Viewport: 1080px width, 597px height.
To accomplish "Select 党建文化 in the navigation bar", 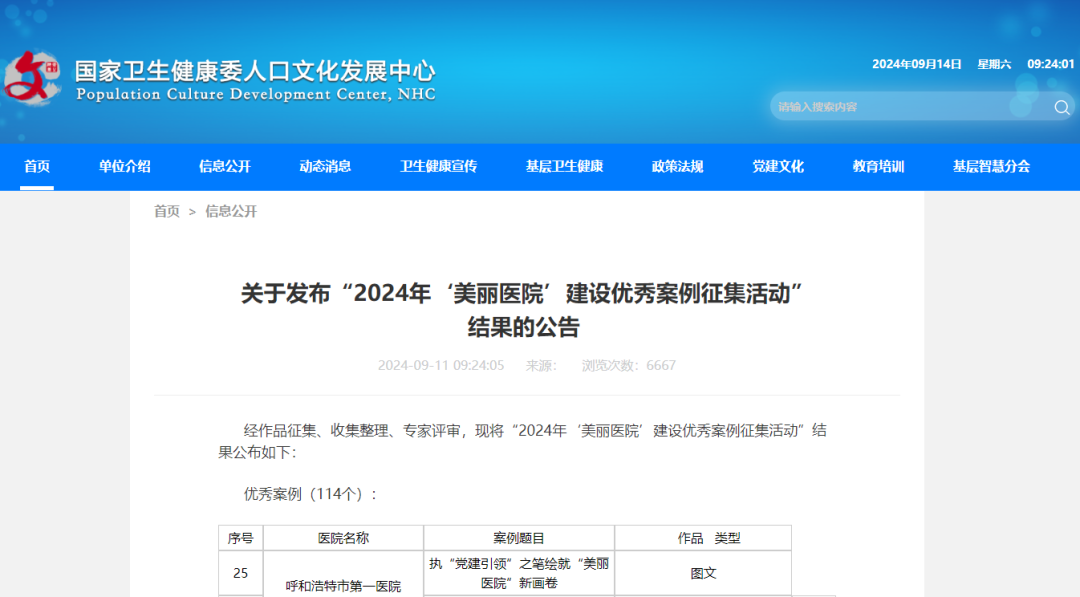I will [778, 167].
